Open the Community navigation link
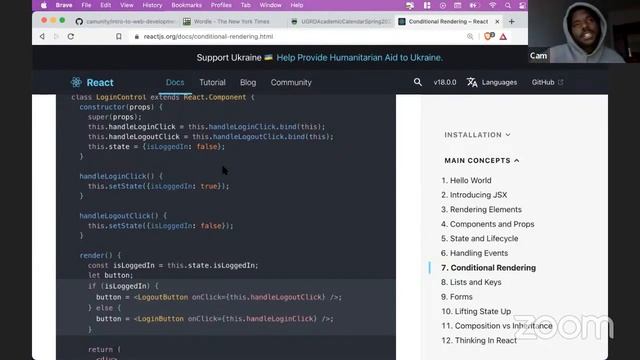This screenshot has height=360, width=640. tap(291, 82)
